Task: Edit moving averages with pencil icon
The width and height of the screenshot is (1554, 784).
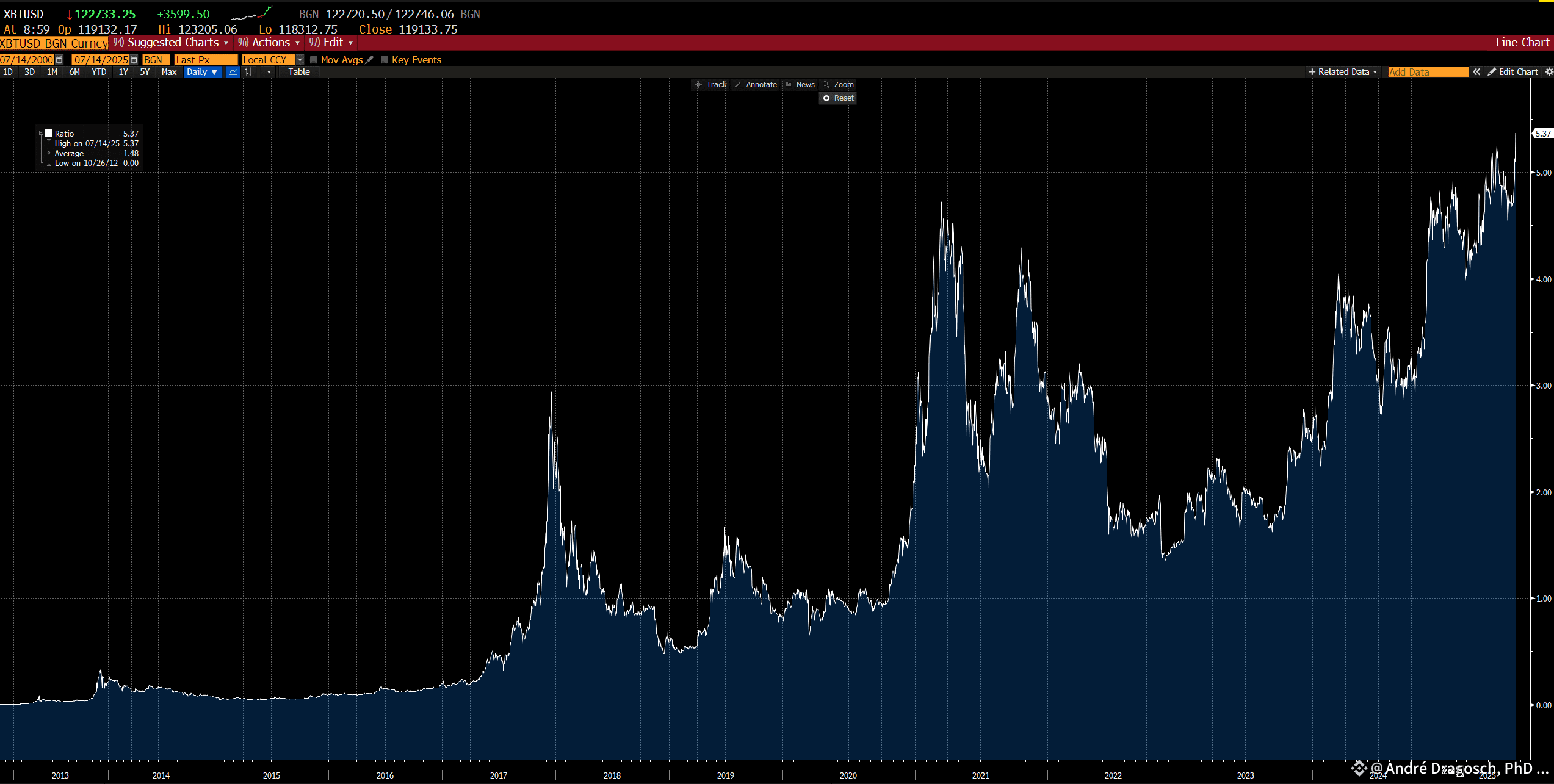Action: click(369, 60)
